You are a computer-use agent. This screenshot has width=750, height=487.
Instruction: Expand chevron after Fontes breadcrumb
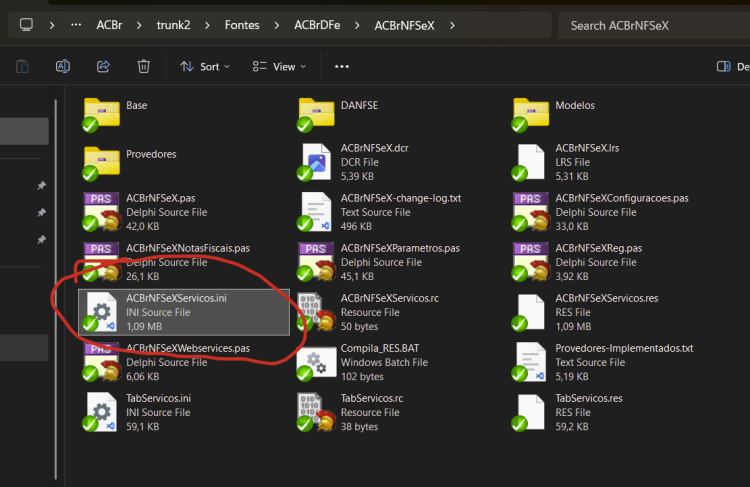click(276, 25)
